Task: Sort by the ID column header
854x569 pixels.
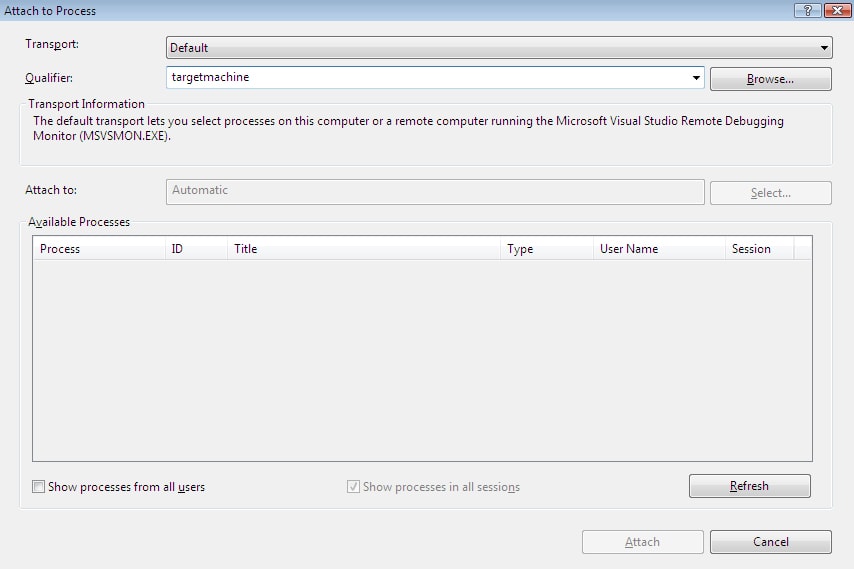Action: click(x=196, y=248)
